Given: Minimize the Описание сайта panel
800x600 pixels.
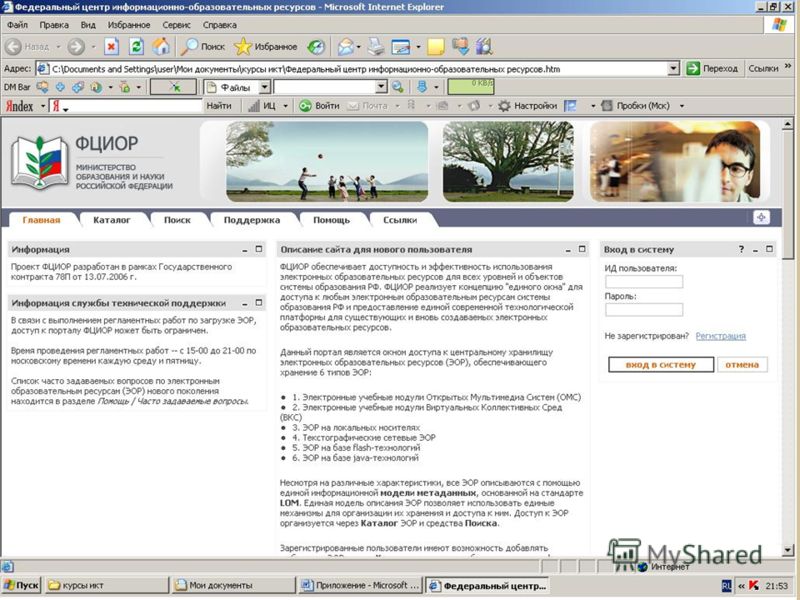Looking at the screenshot, I should click(568, 250).
